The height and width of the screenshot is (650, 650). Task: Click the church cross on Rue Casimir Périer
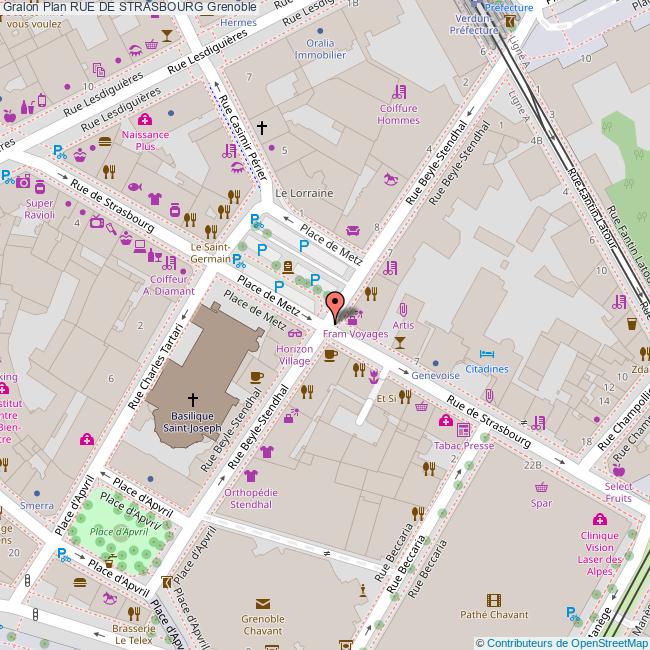click(x=262, y=128)
